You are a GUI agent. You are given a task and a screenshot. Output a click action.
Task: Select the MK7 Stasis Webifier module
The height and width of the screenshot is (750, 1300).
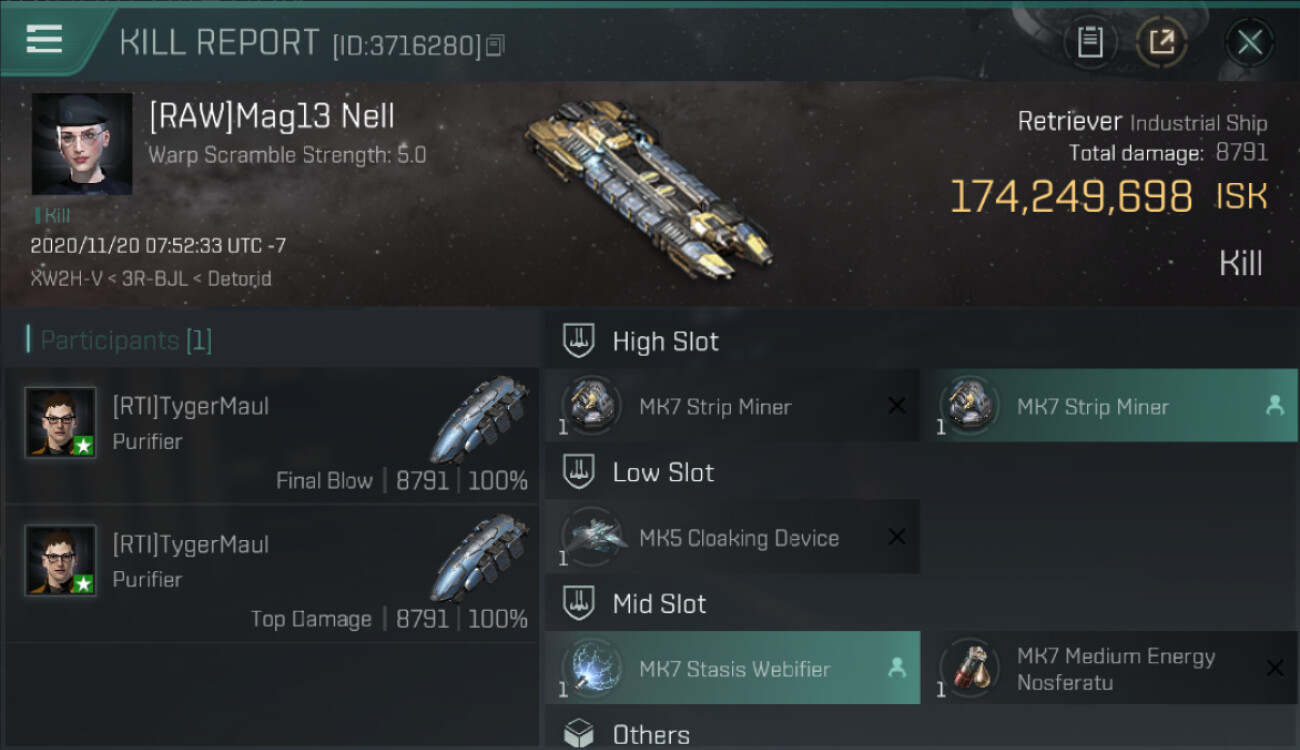coord(732,668)
